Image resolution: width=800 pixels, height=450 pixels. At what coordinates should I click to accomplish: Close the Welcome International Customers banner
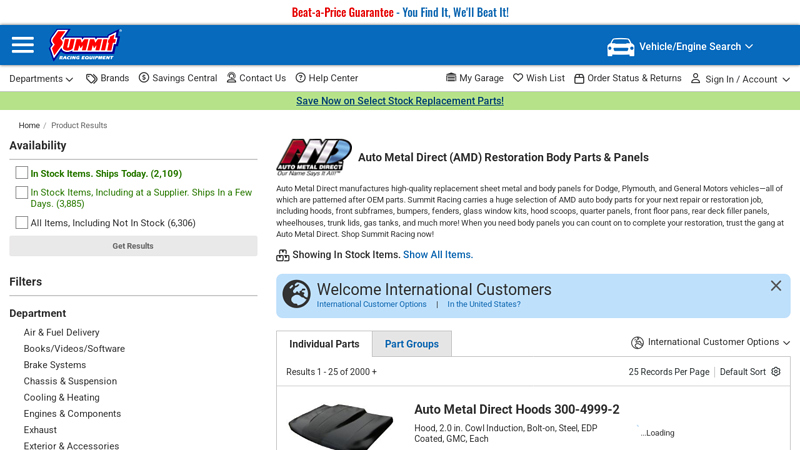tap(776, 286)
